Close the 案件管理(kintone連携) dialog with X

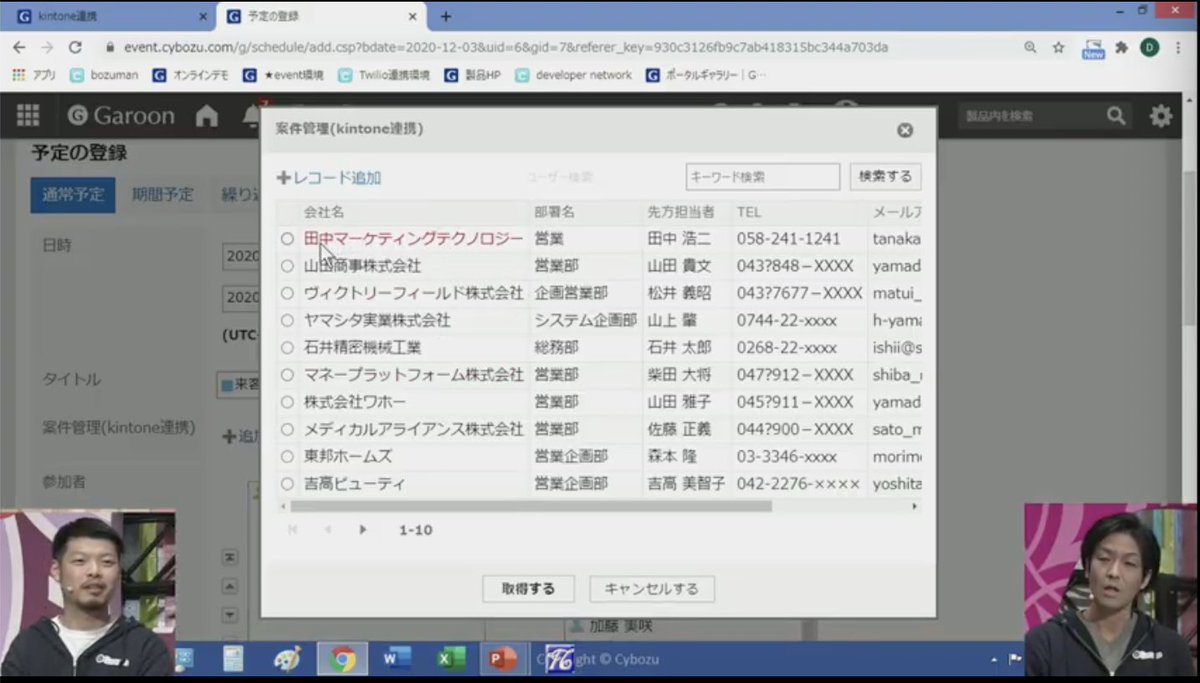point(905,130)
